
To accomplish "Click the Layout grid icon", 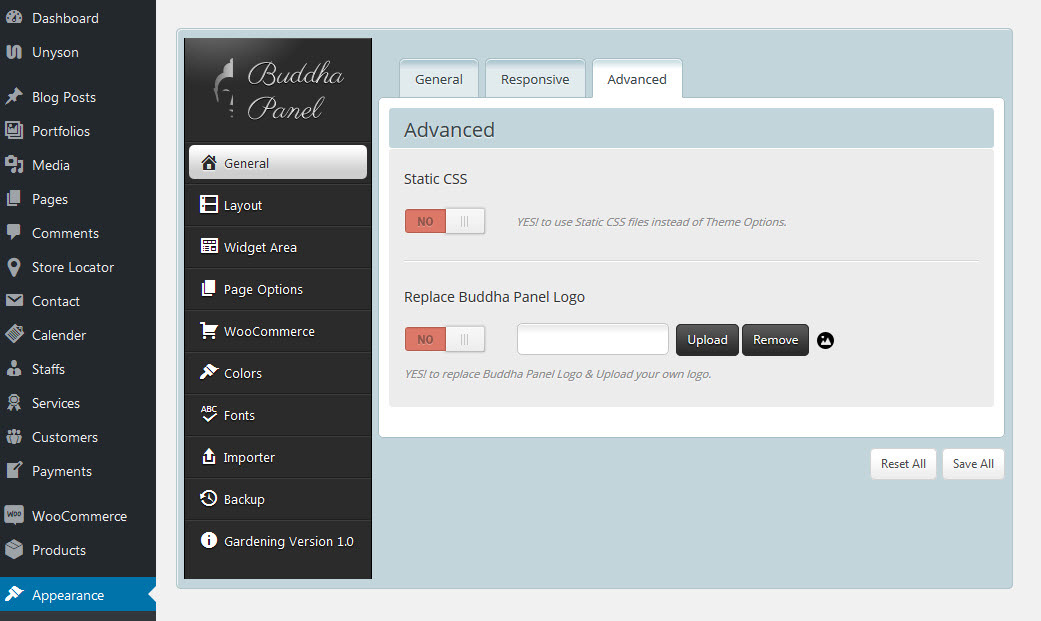I will point(209,204).
